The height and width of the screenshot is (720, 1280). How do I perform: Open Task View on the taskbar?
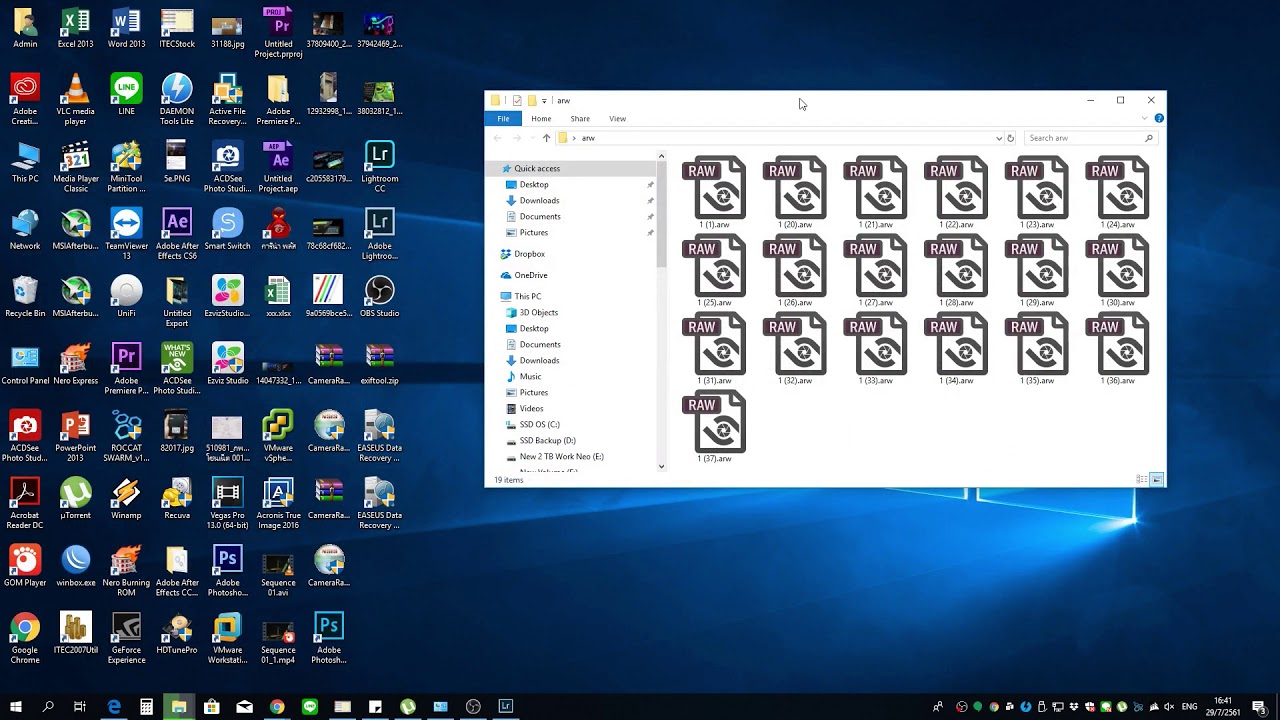(x=80, y=707)
